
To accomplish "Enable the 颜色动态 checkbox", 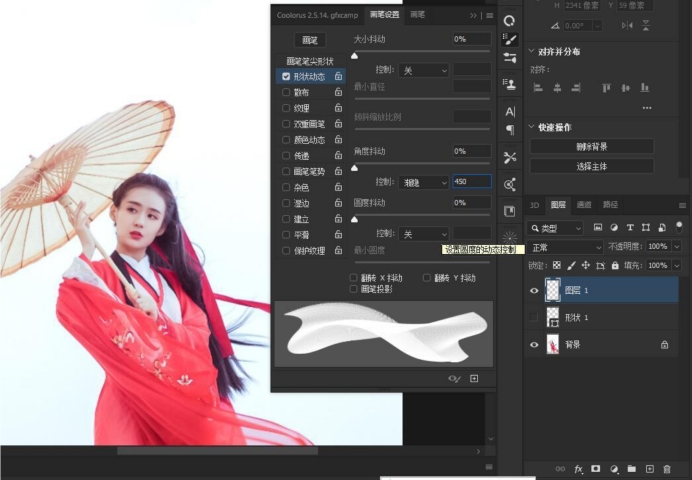I will coord(286,140).
